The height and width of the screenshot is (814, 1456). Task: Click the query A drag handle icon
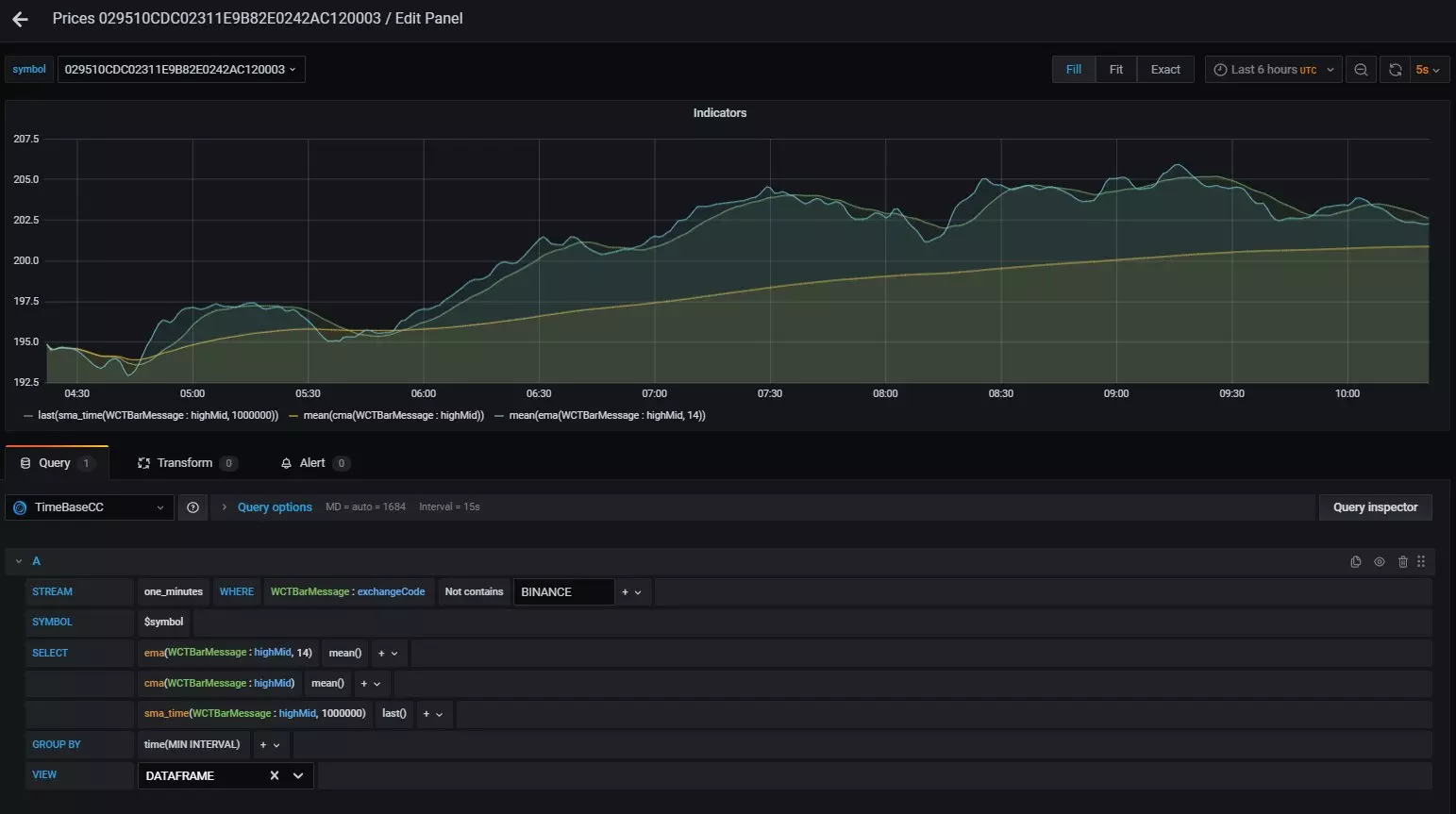coord(1421,562)
